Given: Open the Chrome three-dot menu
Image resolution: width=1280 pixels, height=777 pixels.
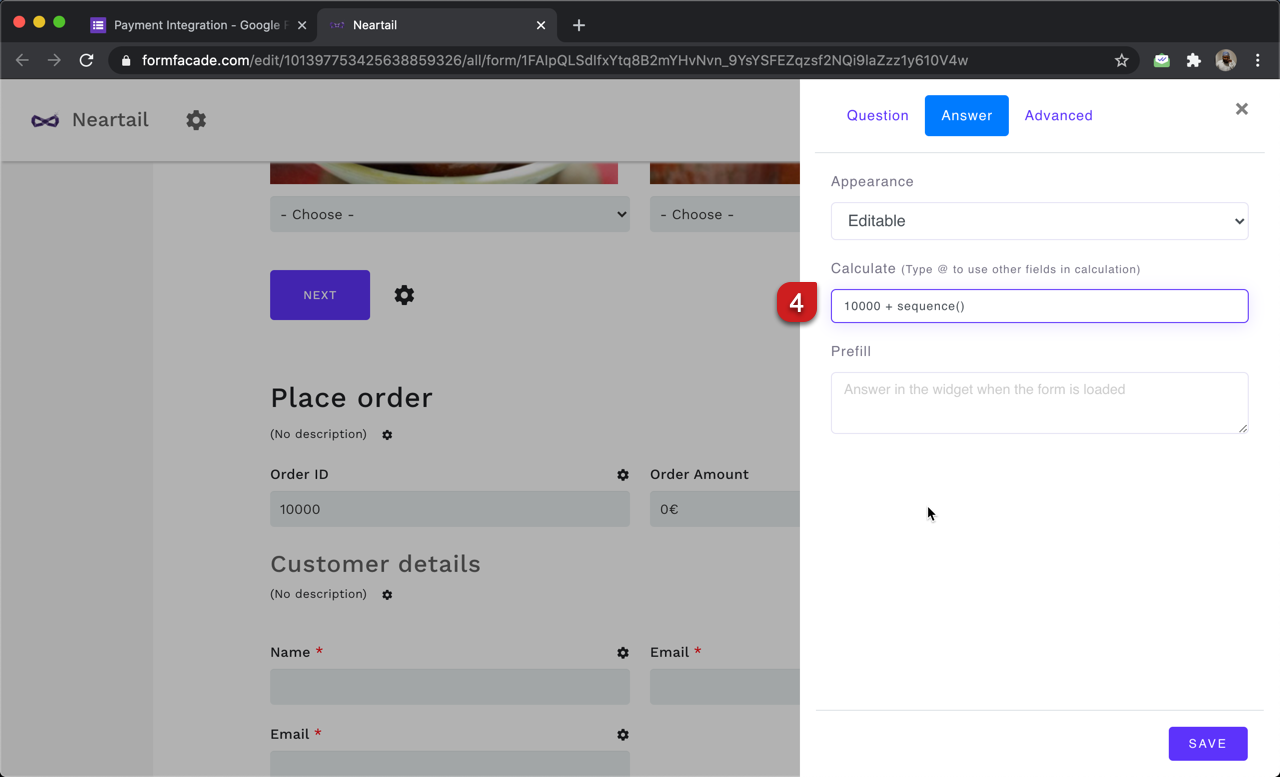Looking at the screenshot, I should point(1258,60).
